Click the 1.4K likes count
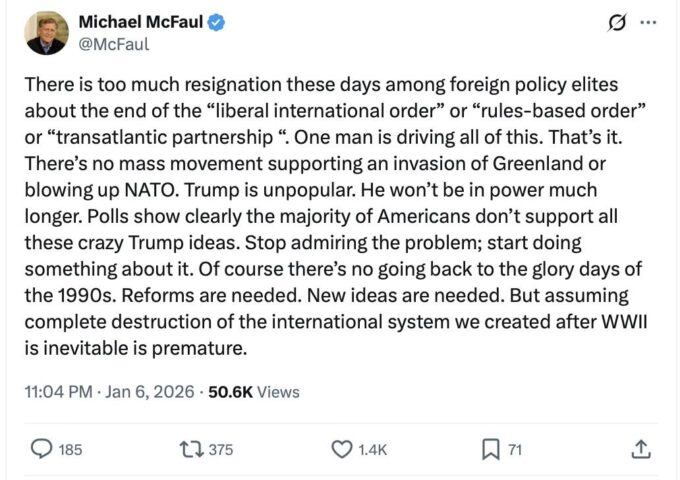This screenshot has height=480, width=680. [x=373, y=450]
